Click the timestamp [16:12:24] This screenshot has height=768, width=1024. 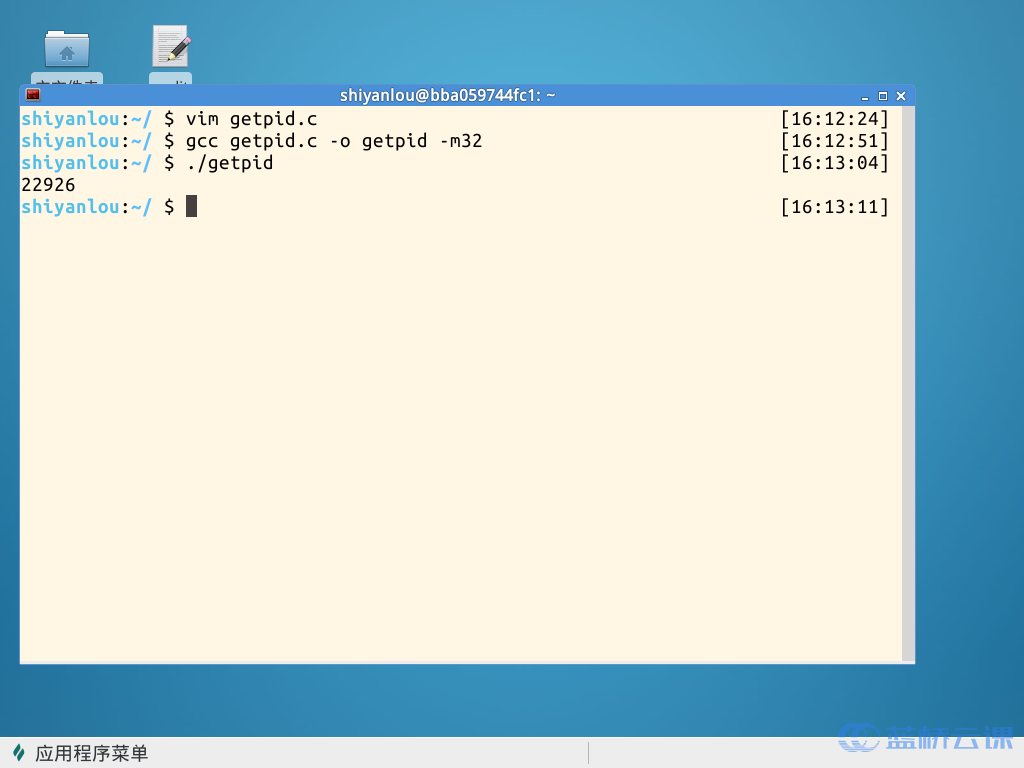pyautogui.click(x=835, y=119)
